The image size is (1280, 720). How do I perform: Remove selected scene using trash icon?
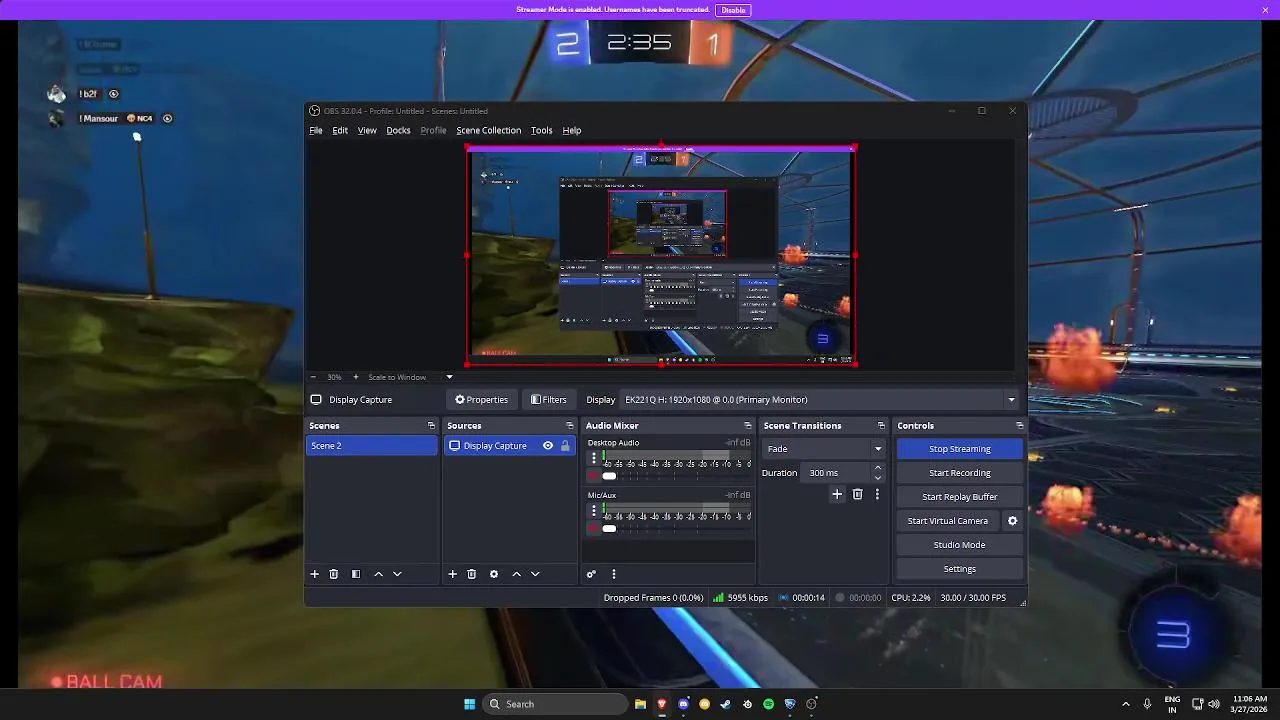point(334,574)
